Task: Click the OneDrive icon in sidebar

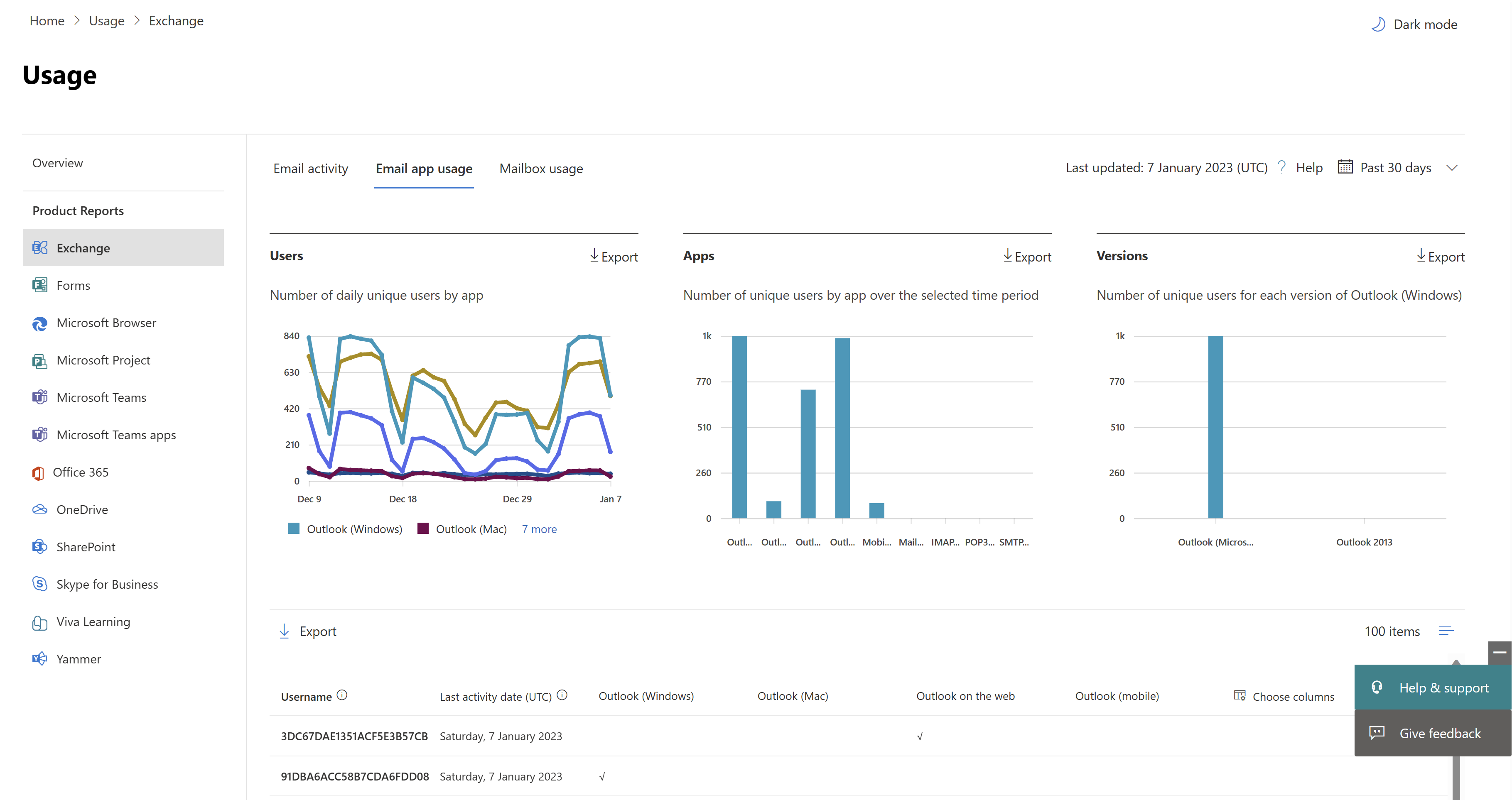Action: pos(38,509)
